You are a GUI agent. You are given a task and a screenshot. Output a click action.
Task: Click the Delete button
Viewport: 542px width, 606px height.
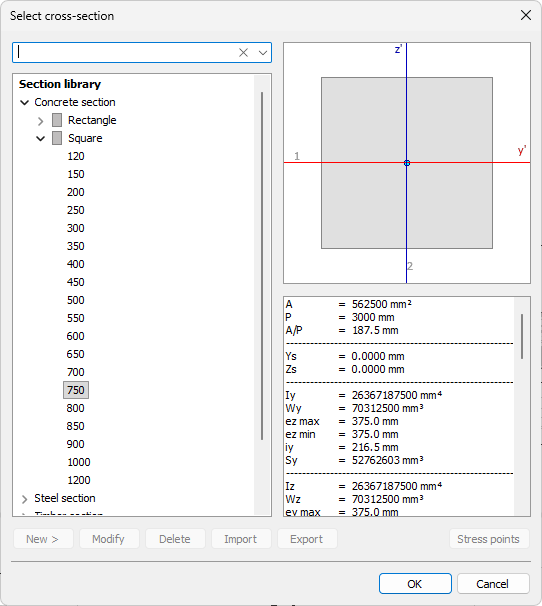pos(175,539)
